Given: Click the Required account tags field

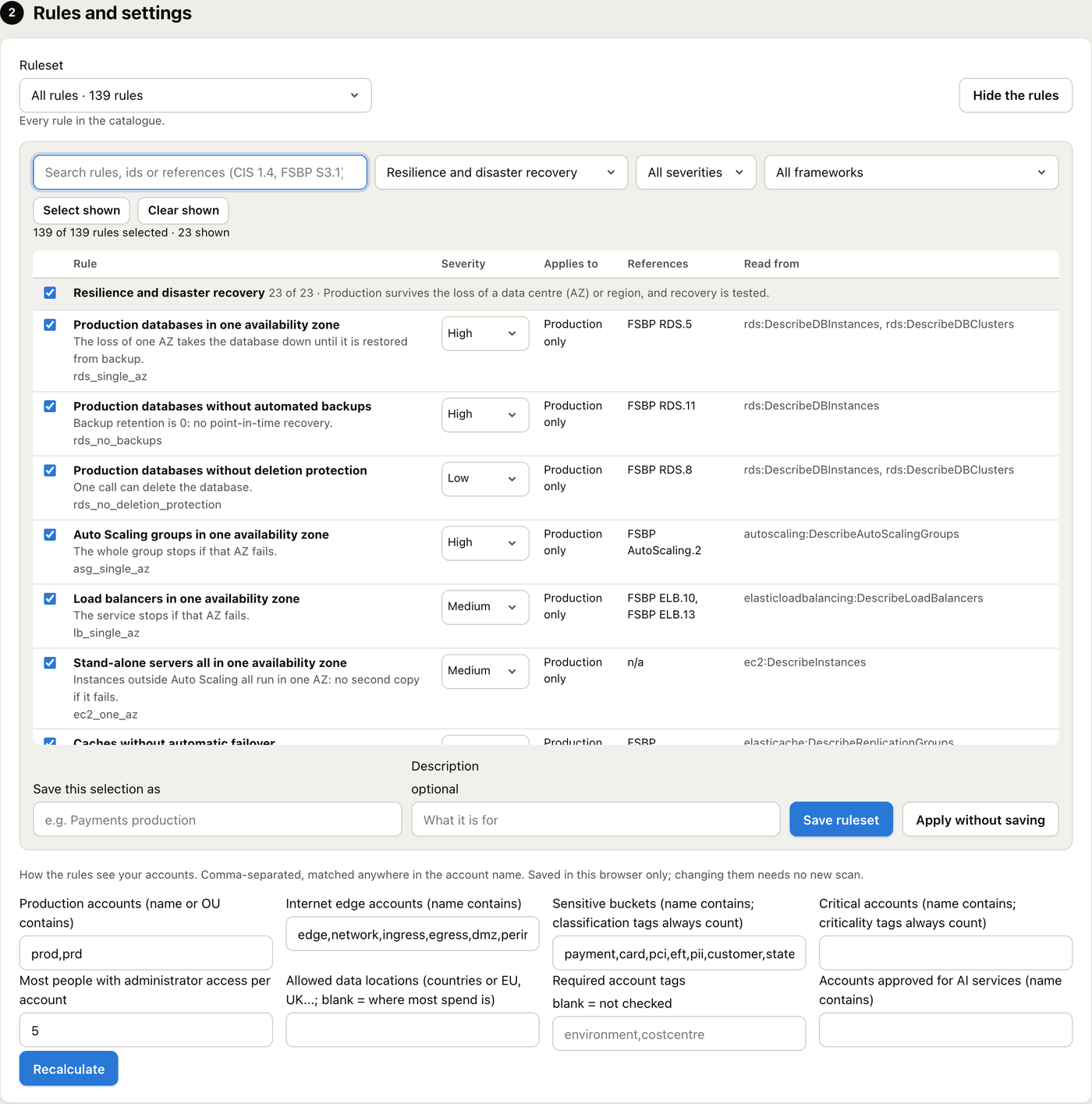Looking at the screenshot, I should (679, 1034).
